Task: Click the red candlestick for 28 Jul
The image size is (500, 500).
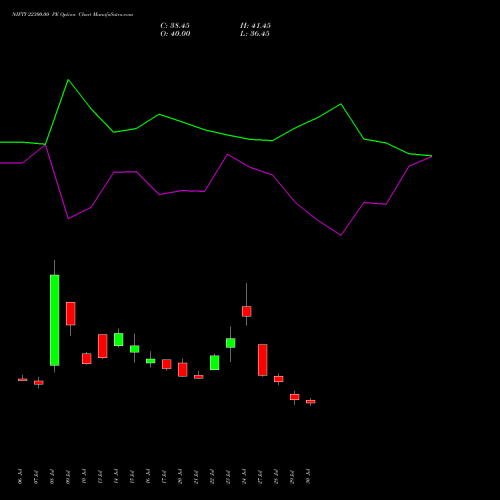Action: pos(279,379)
